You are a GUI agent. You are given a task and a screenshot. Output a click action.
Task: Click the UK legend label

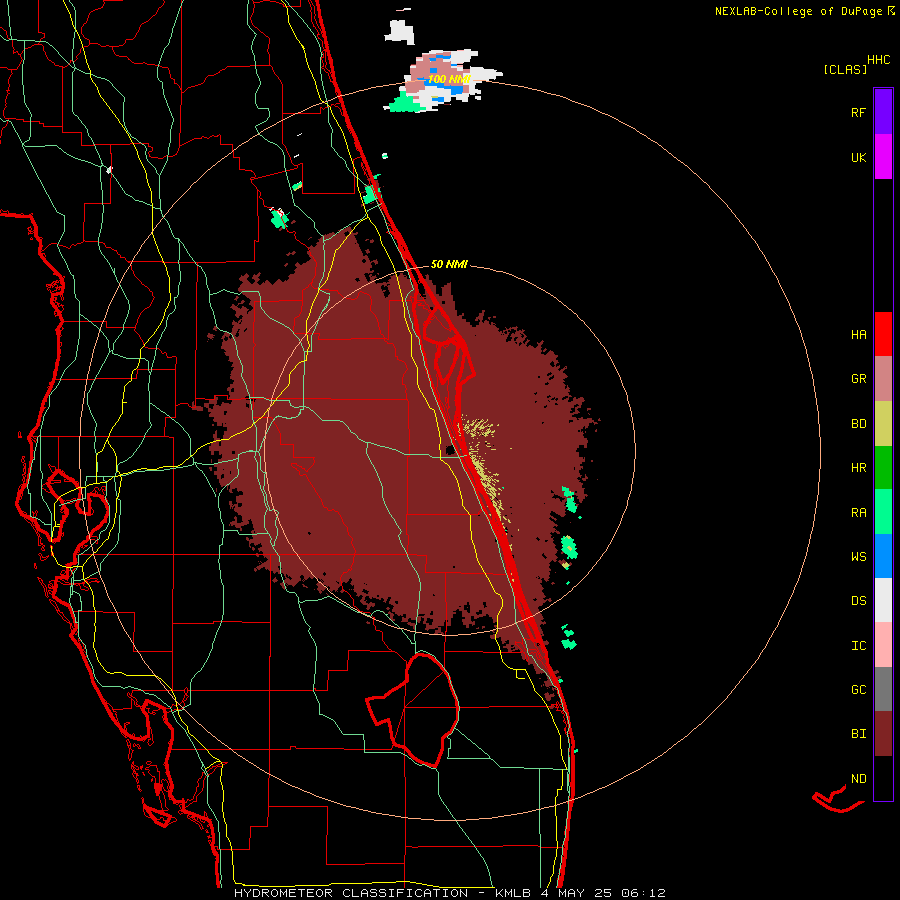pos(858,157)
